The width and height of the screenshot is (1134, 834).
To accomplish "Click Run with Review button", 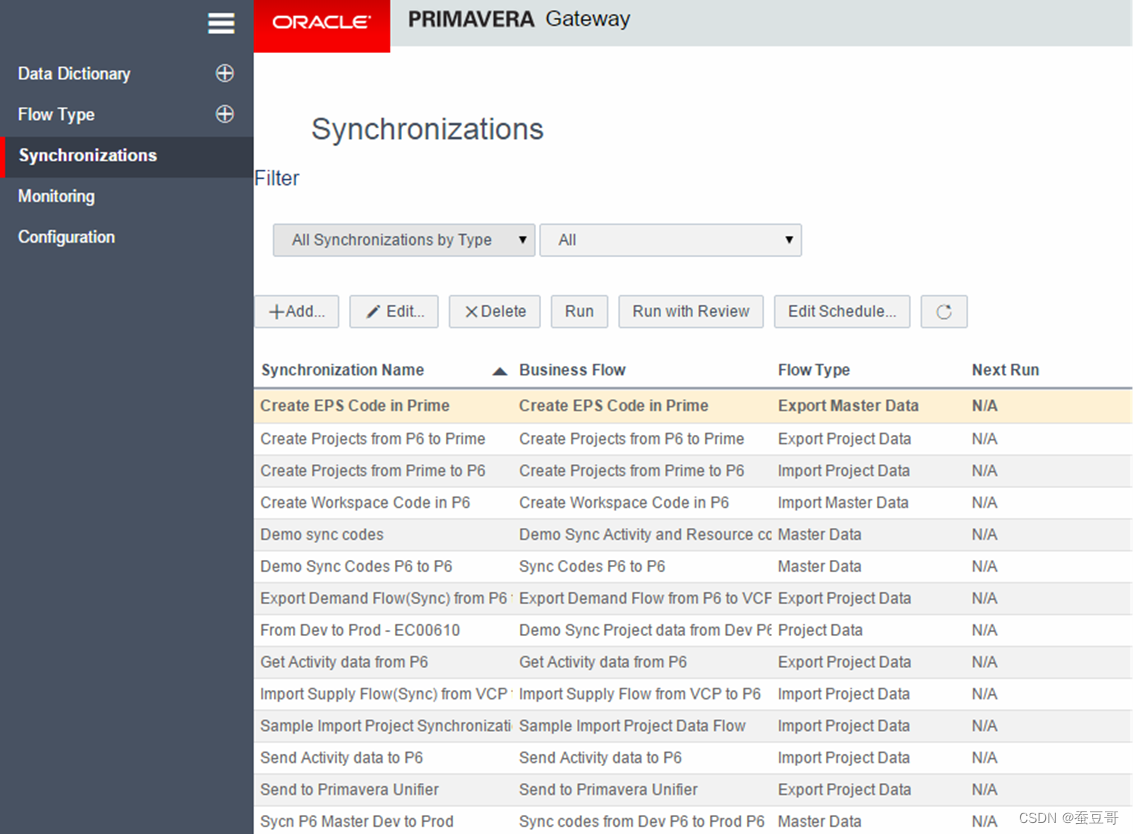I will (691, 312).
